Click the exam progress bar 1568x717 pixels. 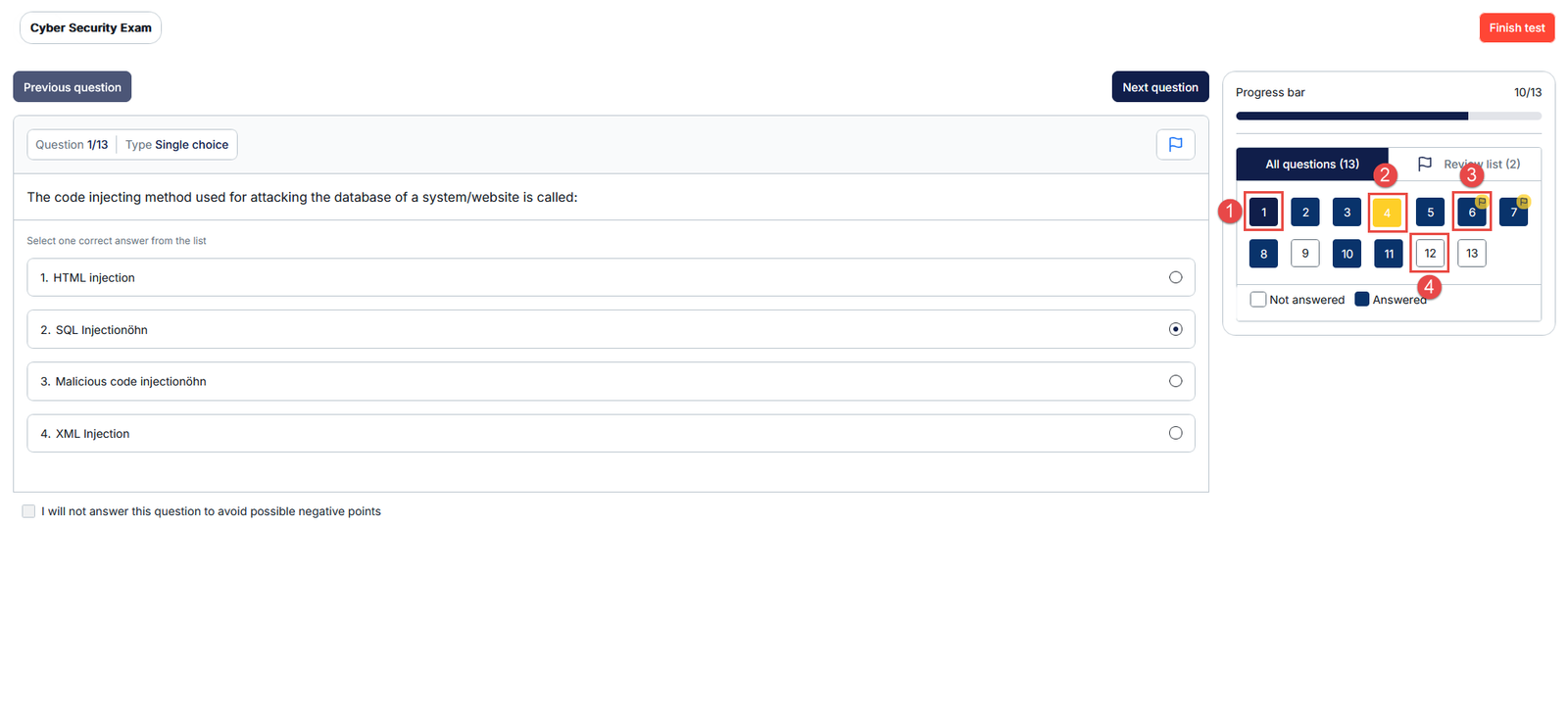pyautogui.click(x=1389, y=116)
